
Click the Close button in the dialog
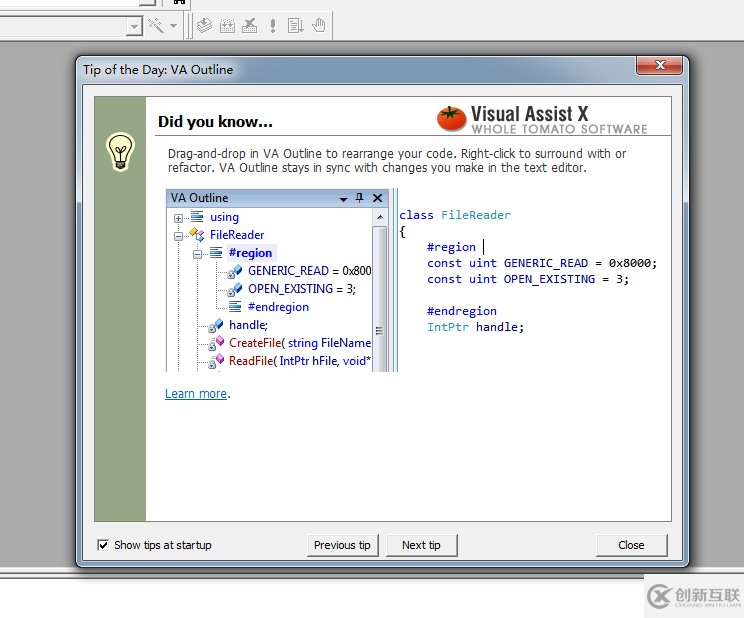(631, 545)
